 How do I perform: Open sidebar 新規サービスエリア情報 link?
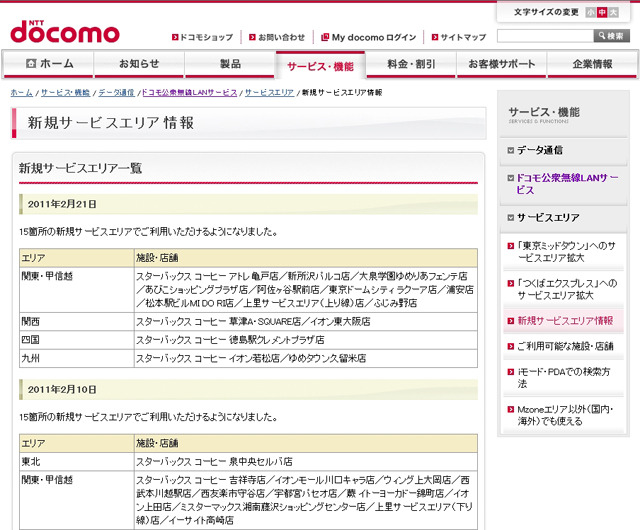[563, 321]
